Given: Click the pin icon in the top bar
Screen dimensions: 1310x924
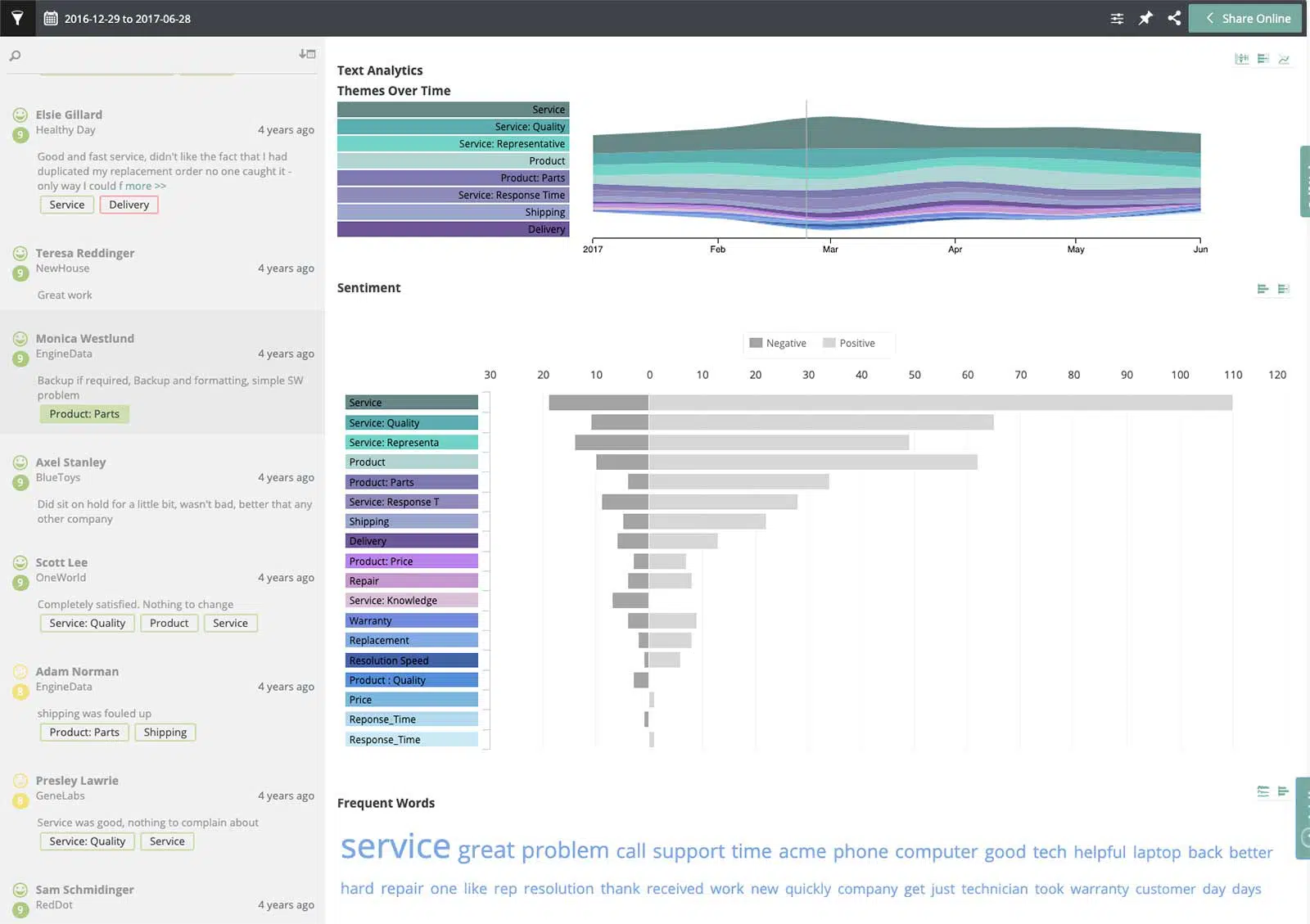Looking at the screenshot, I should [x=1145, y=18].
